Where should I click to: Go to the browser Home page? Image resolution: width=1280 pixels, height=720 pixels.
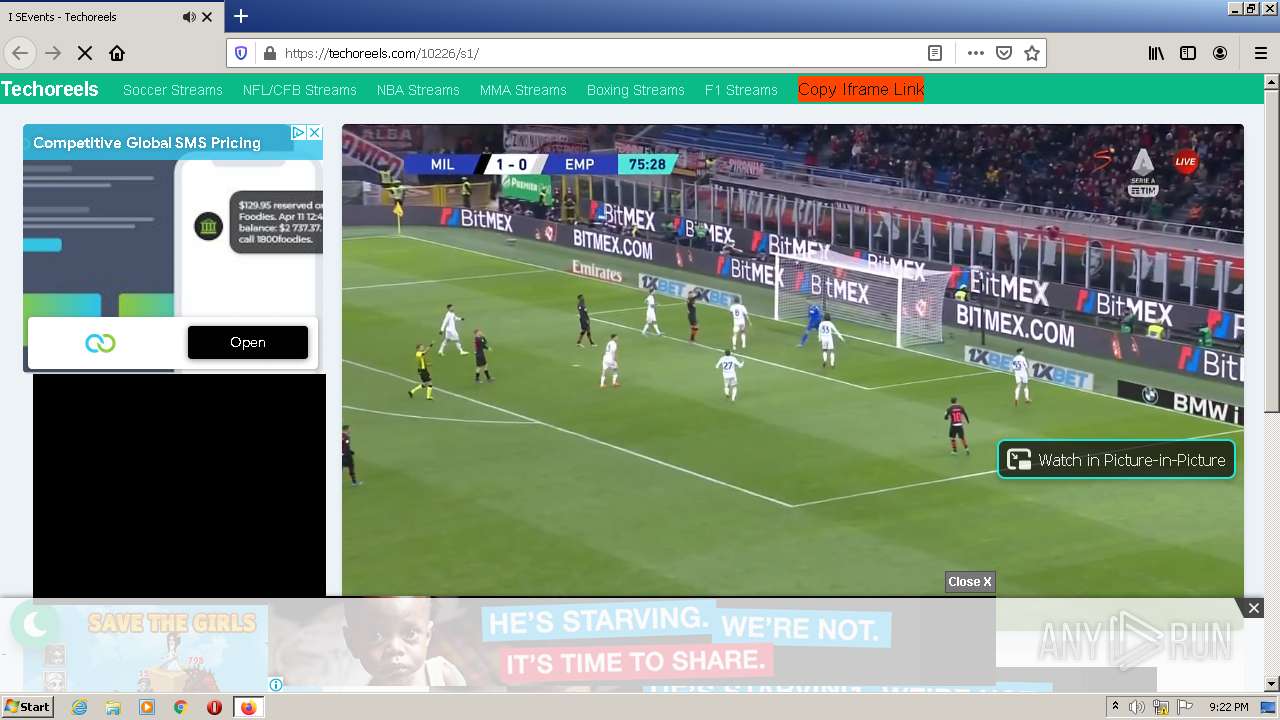[x=117, y=53]
